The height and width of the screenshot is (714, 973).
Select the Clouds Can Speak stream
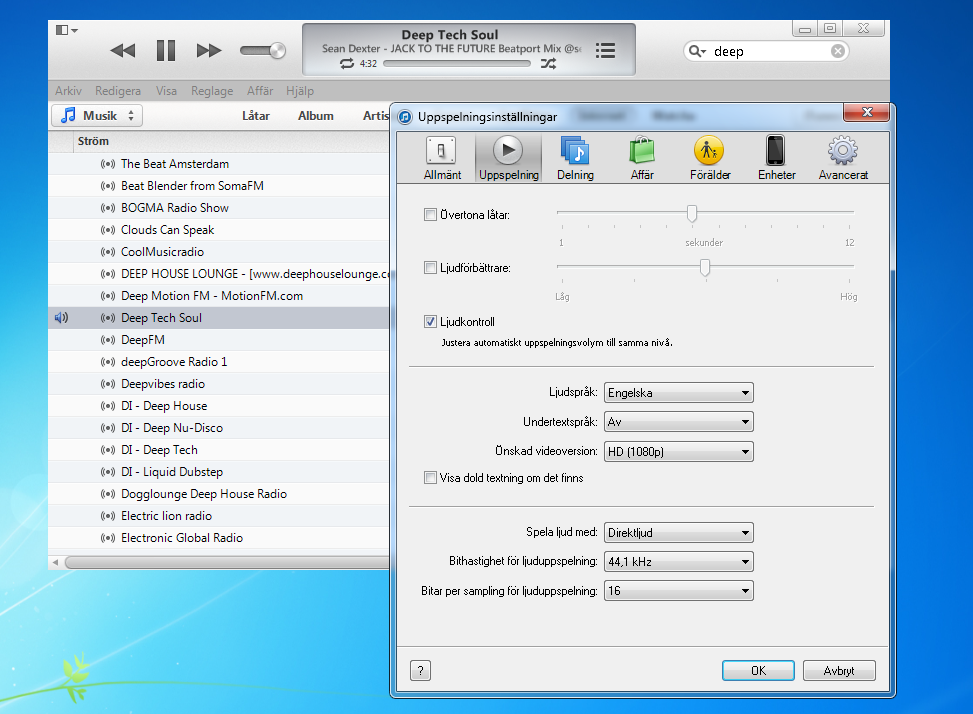coord(218,230)
